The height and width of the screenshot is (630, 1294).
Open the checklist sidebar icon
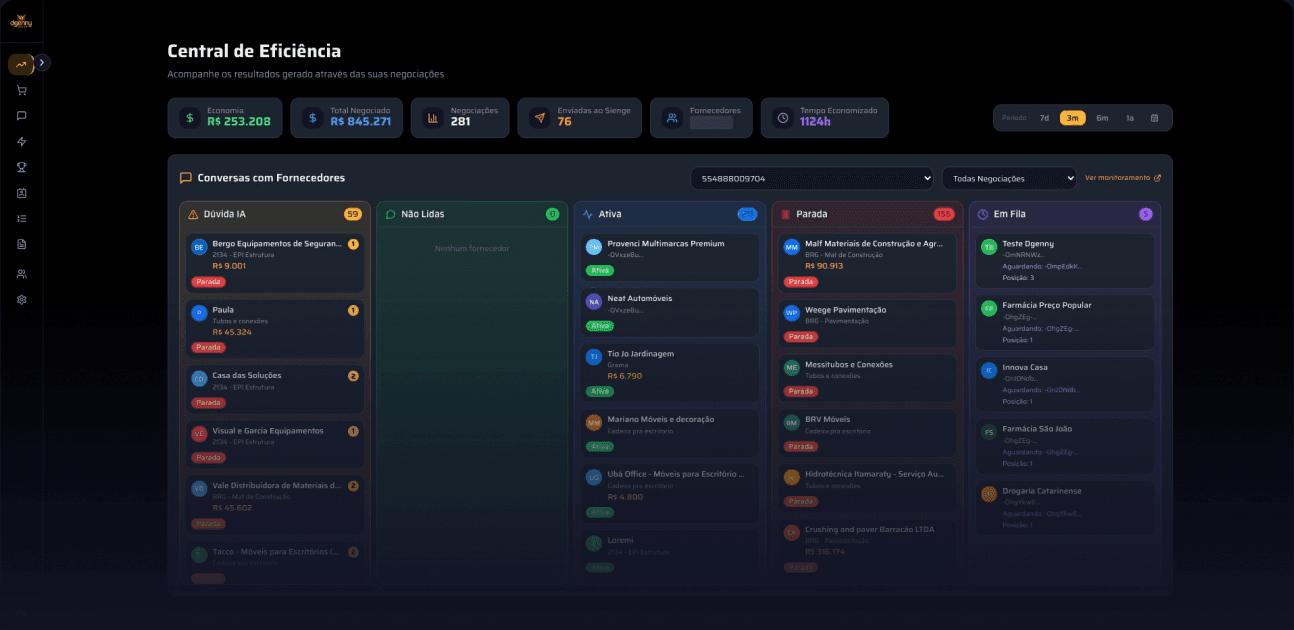(x=21, y=218)
